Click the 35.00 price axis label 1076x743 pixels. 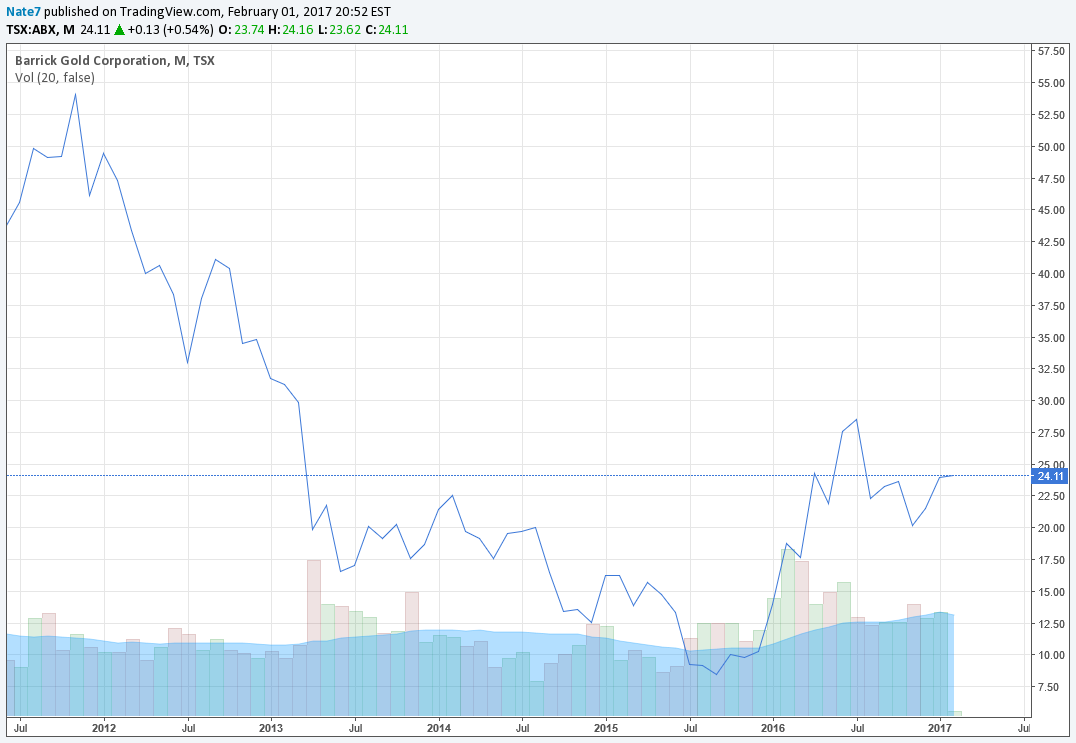point(1051,338)
